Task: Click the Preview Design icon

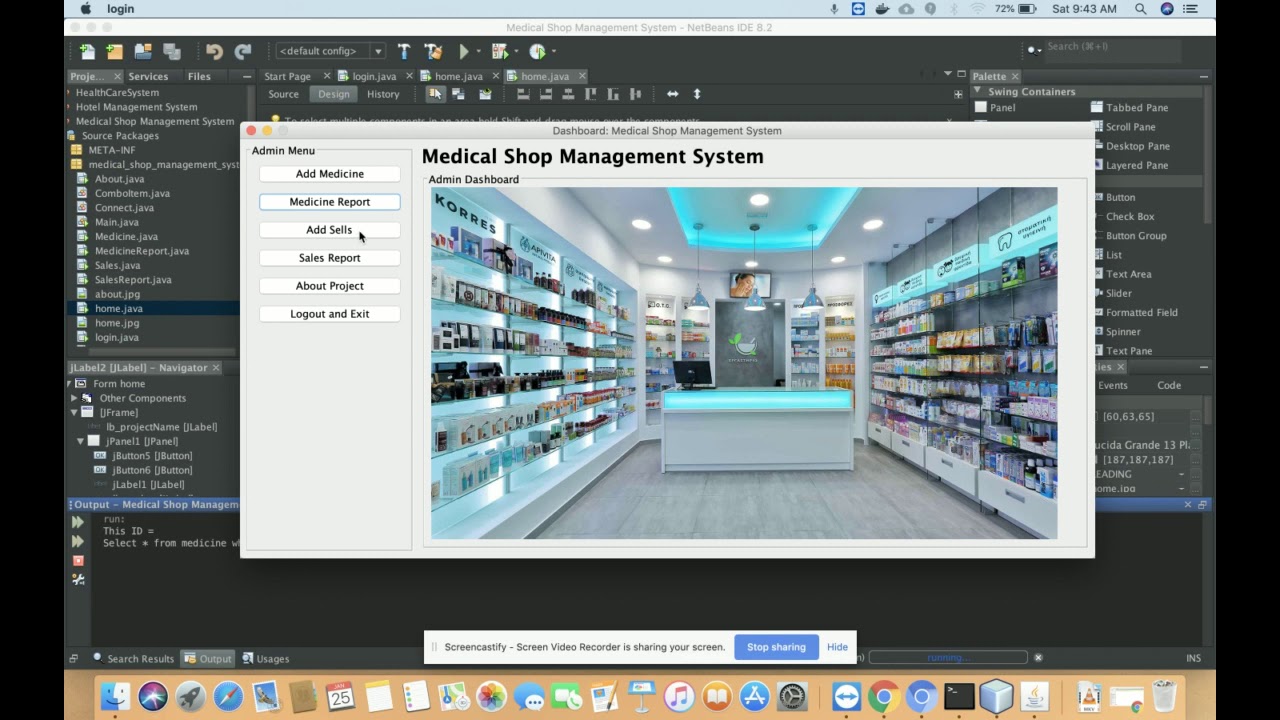Action: pyautogui.click(x=485, y=94)
